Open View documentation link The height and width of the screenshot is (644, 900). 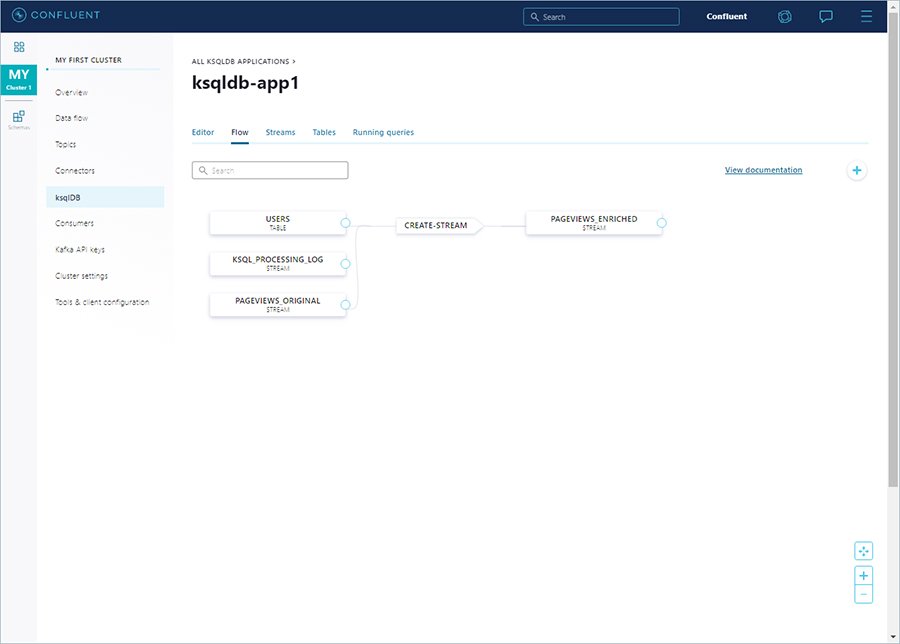(763, 170)
